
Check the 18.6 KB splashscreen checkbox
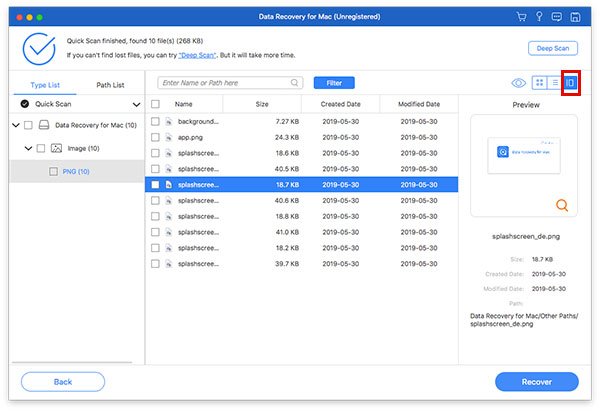click(x=155, y=153)
